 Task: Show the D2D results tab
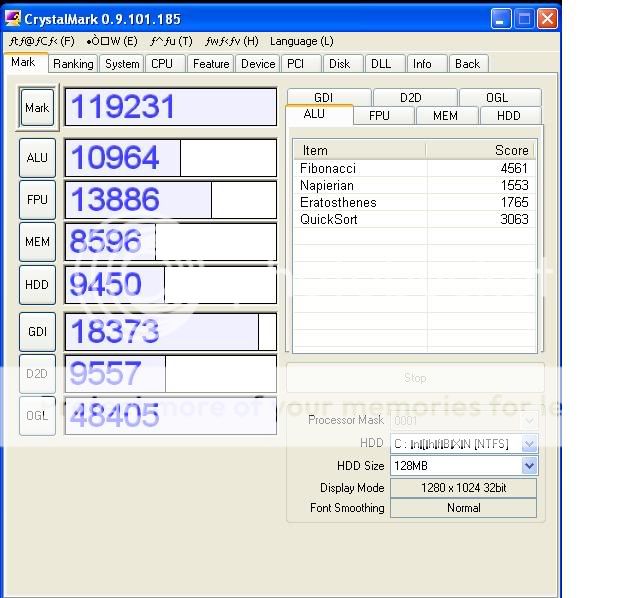point(411,97)
